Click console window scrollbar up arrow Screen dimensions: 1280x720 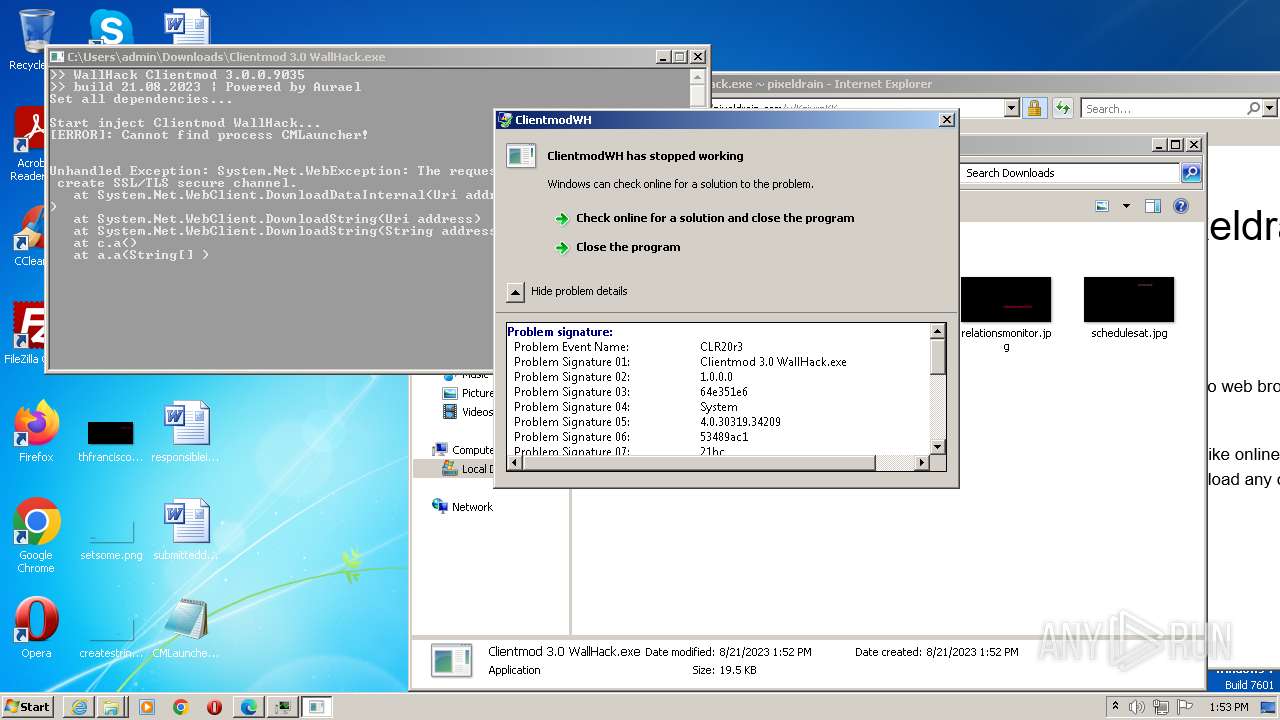pyautogui.click(x=699, y=77)
